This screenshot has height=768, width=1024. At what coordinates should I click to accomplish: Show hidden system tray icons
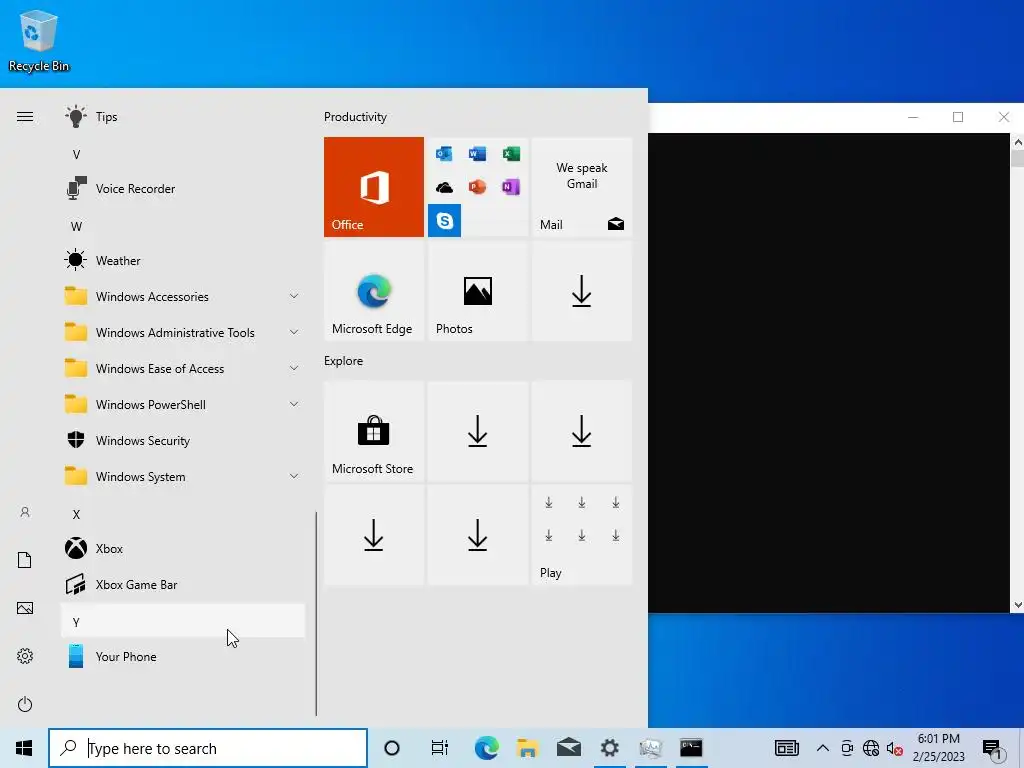823,748
